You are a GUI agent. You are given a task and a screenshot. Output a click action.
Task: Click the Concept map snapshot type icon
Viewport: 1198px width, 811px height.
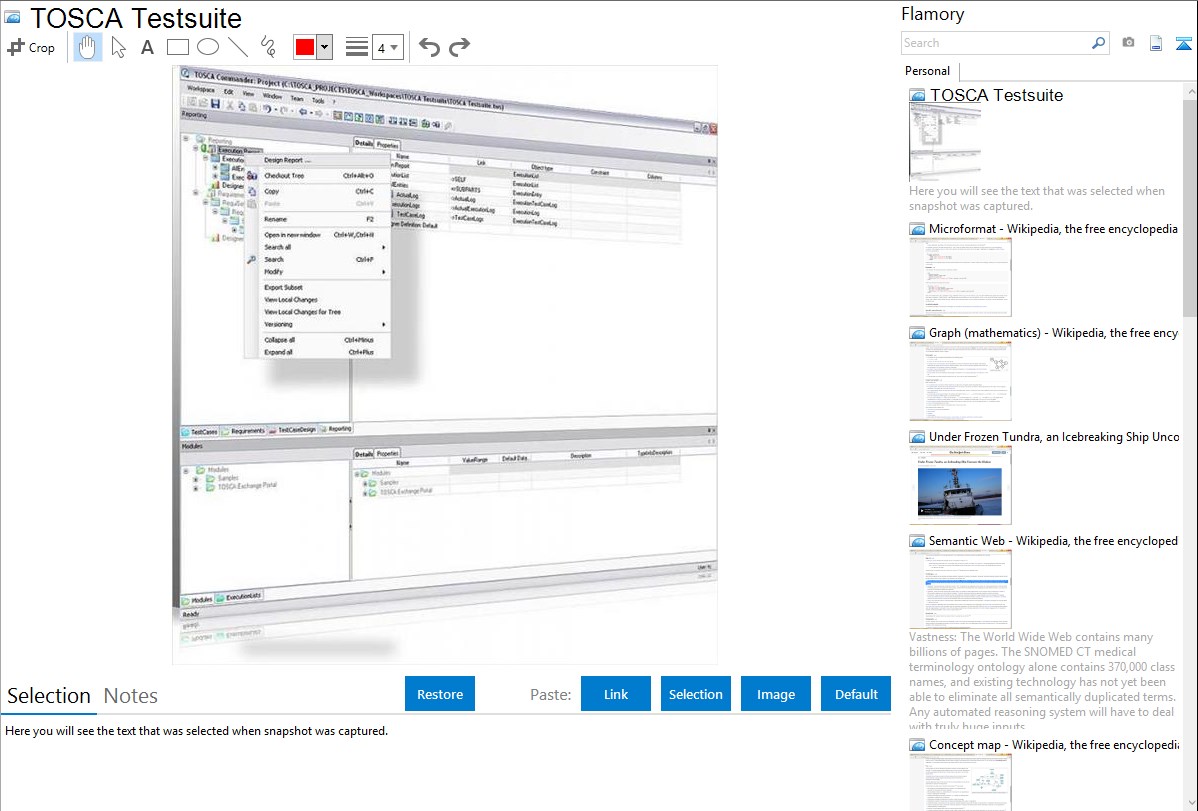(917, 745)
